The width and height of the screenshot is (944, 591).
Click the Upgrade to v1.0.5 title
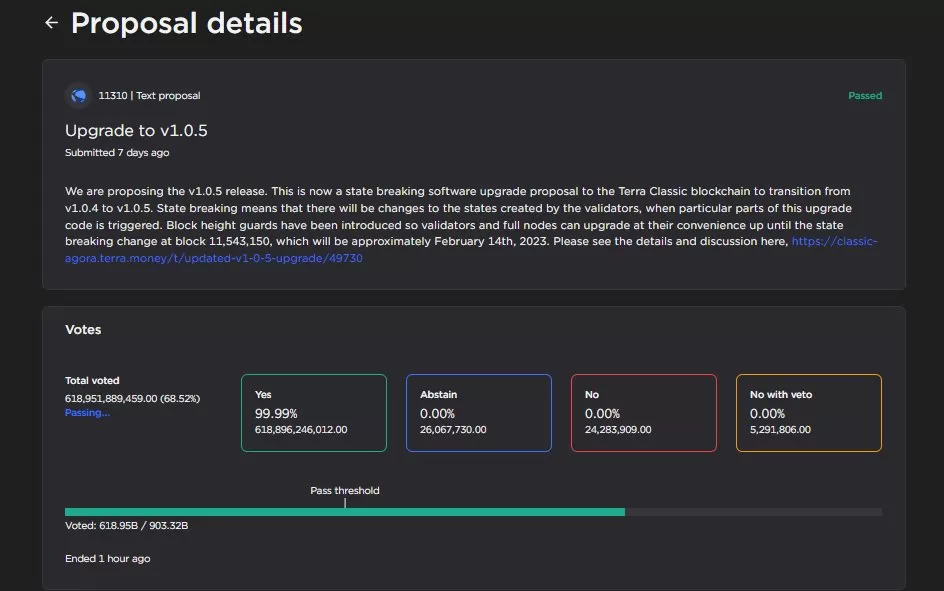point(136,130)
